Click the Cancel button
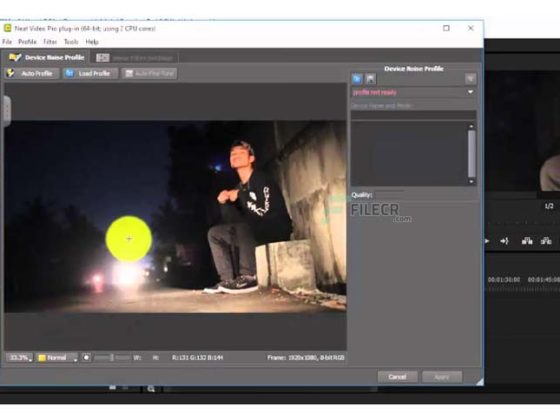Image resolution: width=560 pixels, height=420 pixels. tap(397, 377)
